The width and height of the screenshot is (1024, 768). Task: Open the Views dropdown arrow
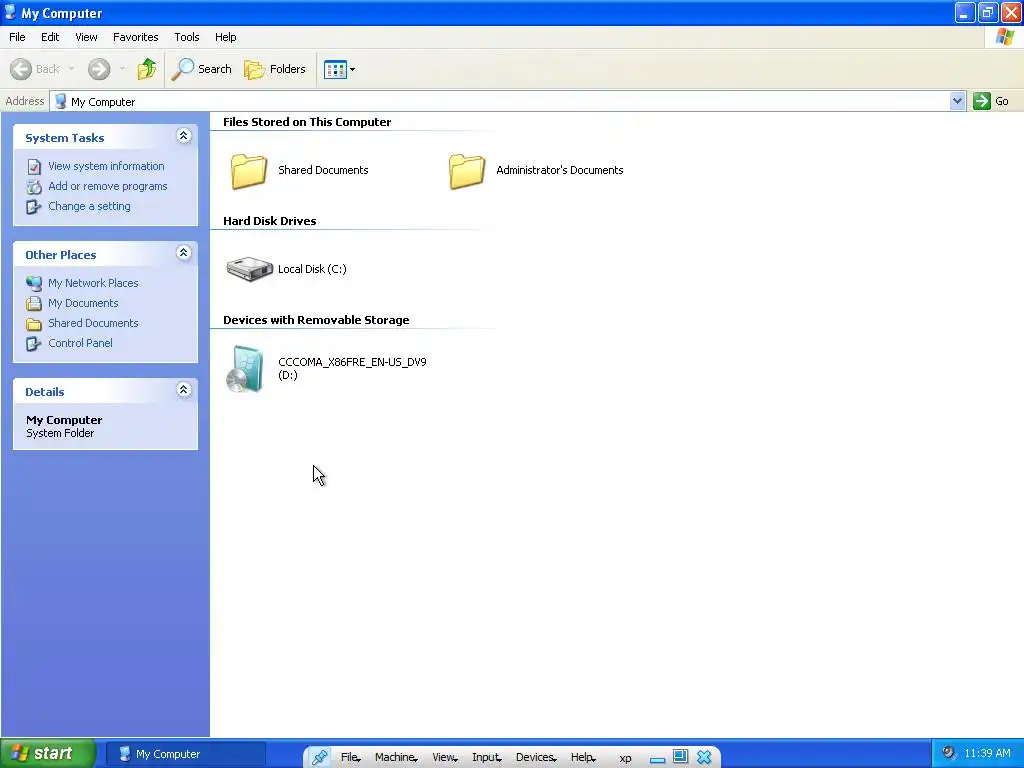click(x=353, y=69)
